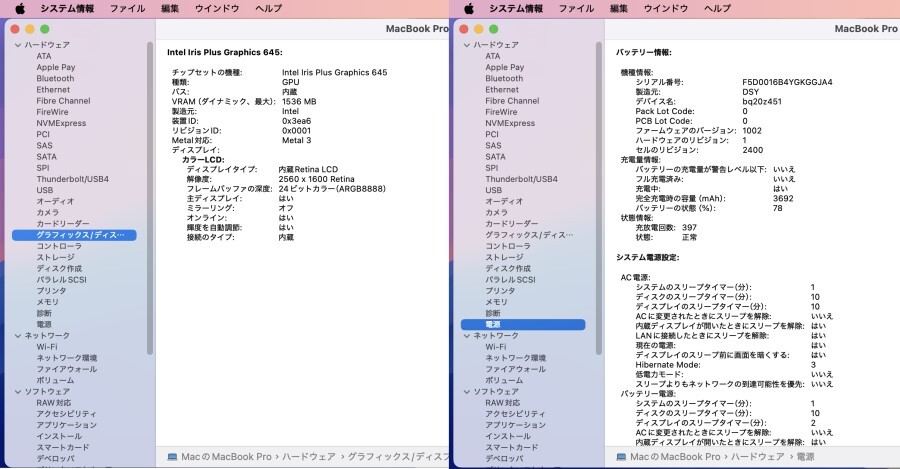Viewport: 900px width, 469px height.
Task: Select SAS in right window sidebar
Action: point(493,145)
